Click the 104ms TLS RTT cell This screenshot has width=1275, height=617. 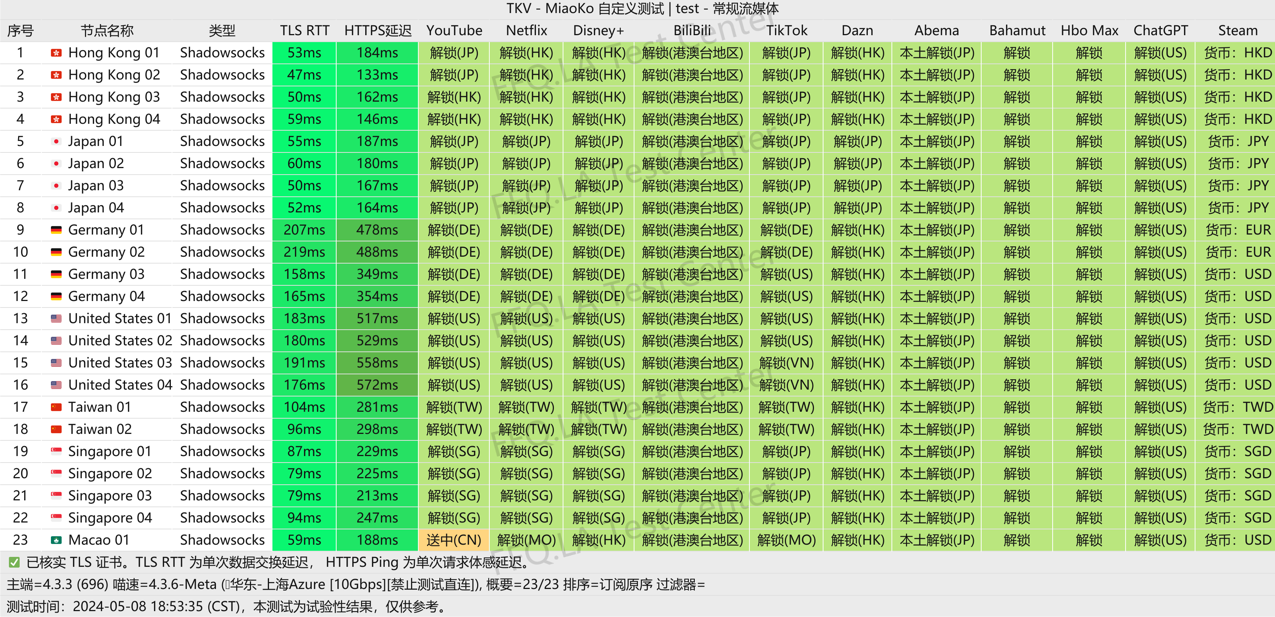304,407
